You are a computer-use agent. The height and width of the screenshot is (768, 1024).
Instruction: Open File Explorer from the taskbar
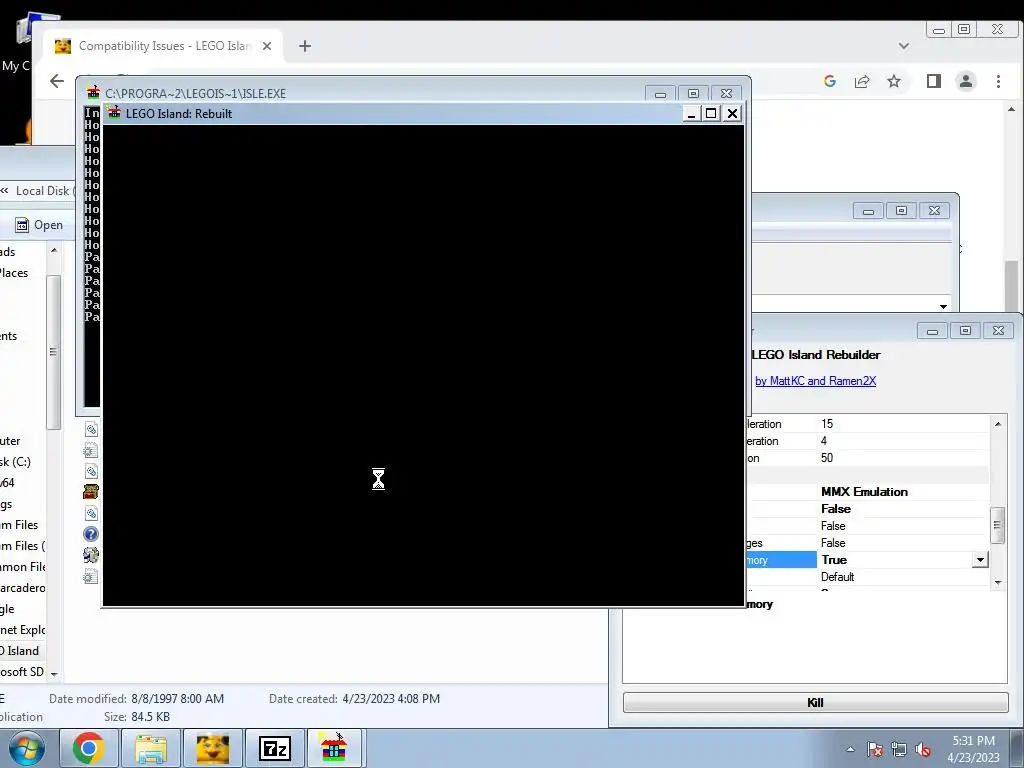tap(151, 748)
